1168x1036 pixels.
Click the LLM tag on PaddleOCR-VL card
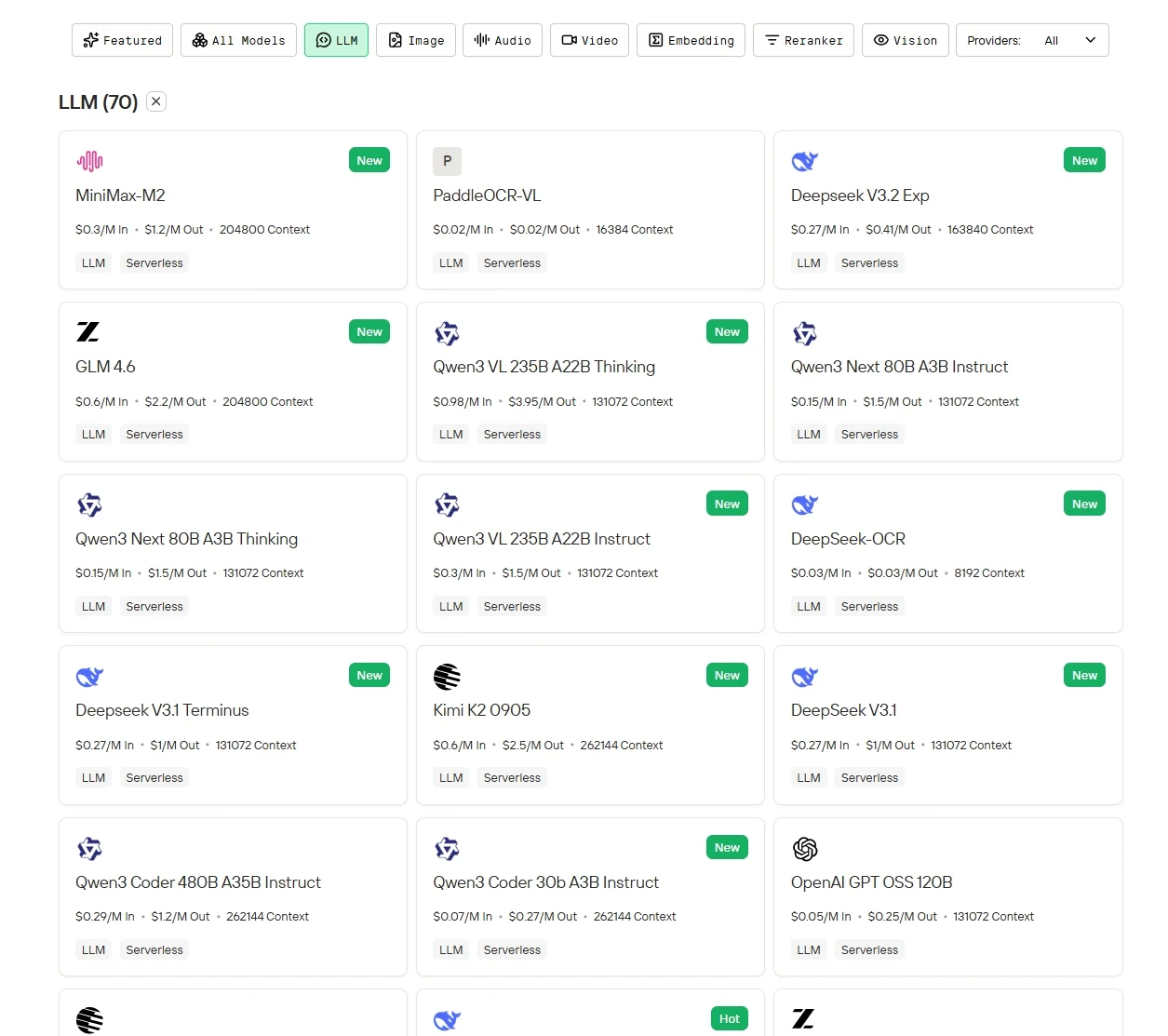451,263
